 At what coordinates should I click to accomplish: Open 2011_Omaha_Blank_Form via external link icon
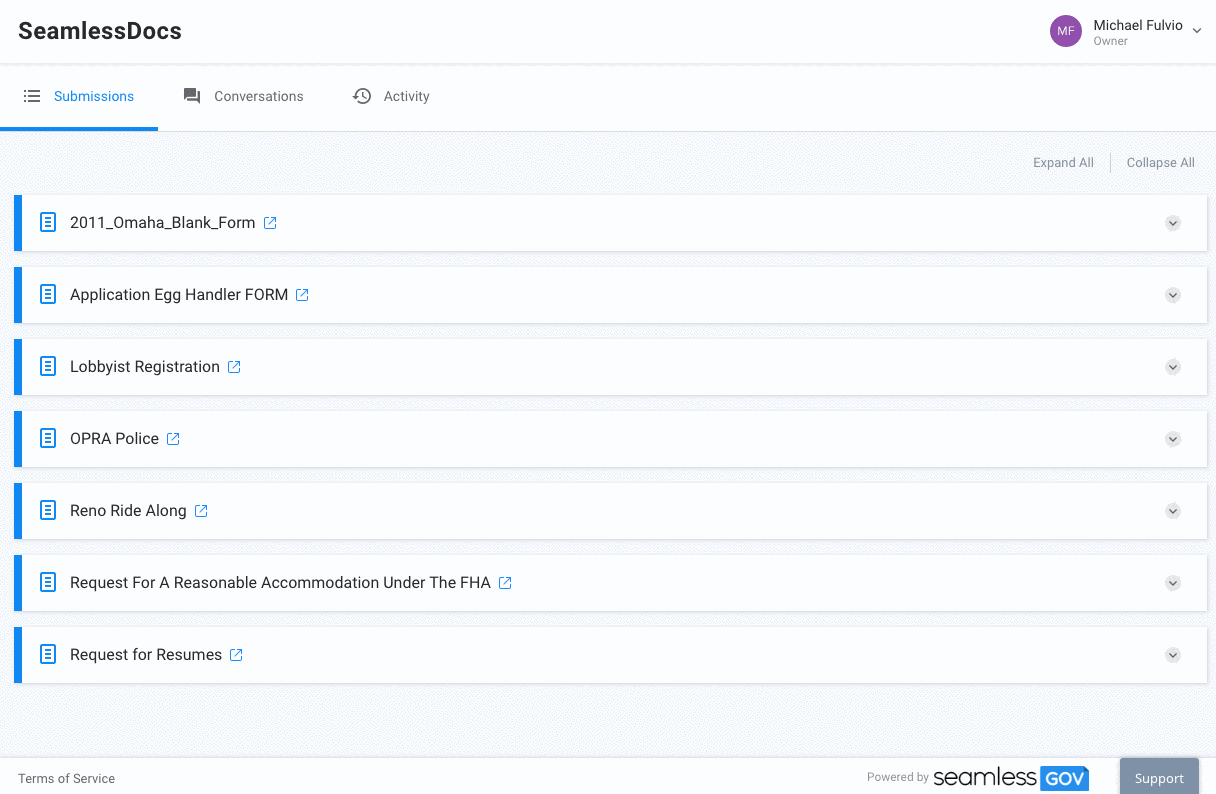pos(270,223)
